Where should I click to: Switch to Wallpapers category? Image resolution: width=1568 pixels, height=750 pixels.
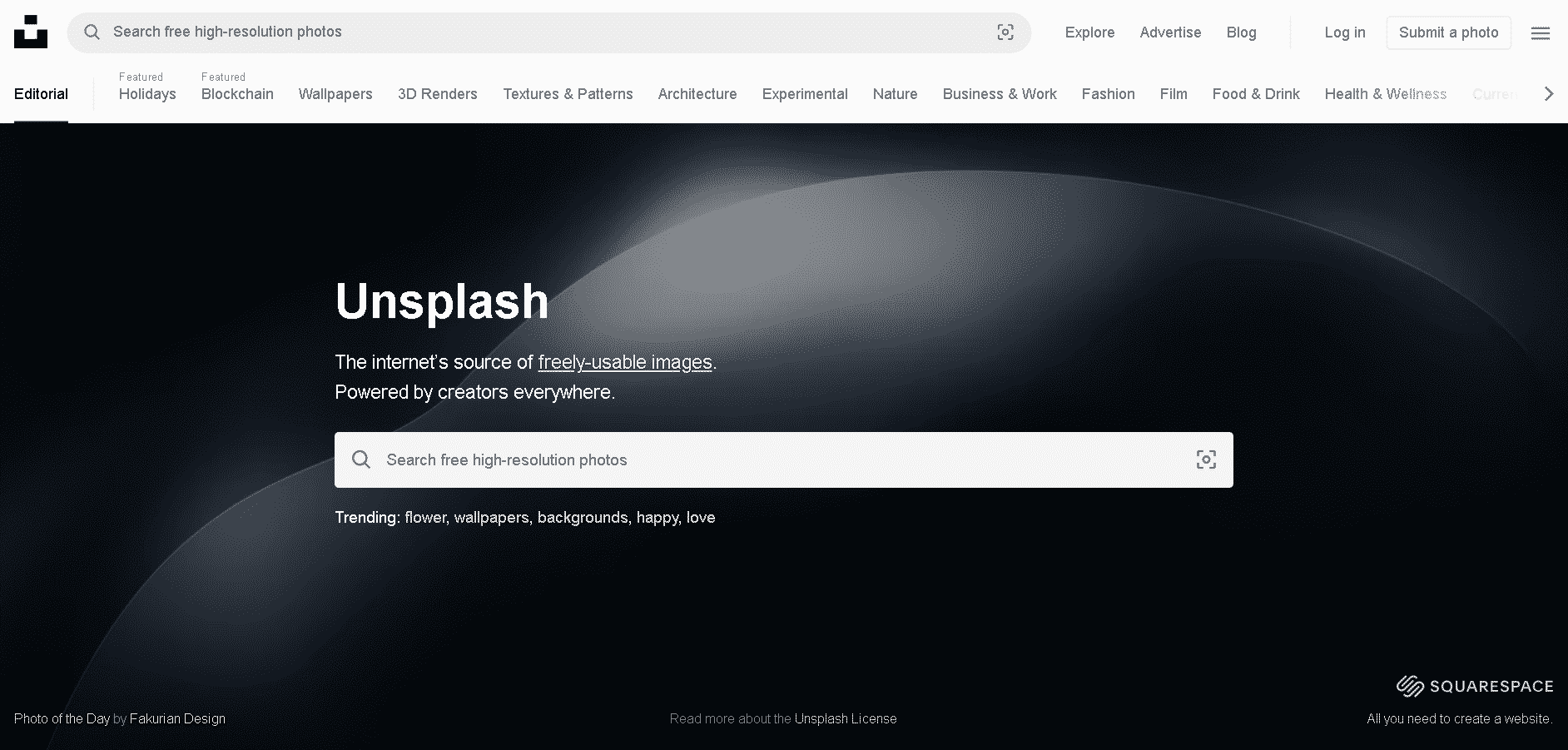click(x=335, y=94)
